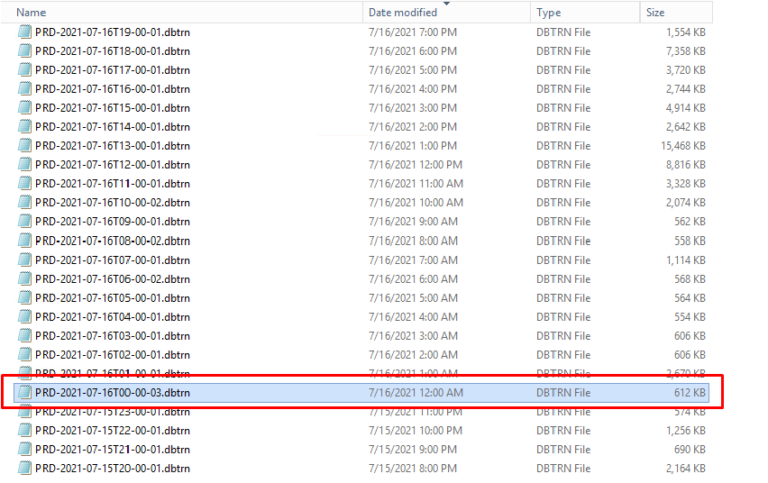Click the file icon of PRD-2021-07-16T19-00-01.dbtrn

[x=25, y=32]
